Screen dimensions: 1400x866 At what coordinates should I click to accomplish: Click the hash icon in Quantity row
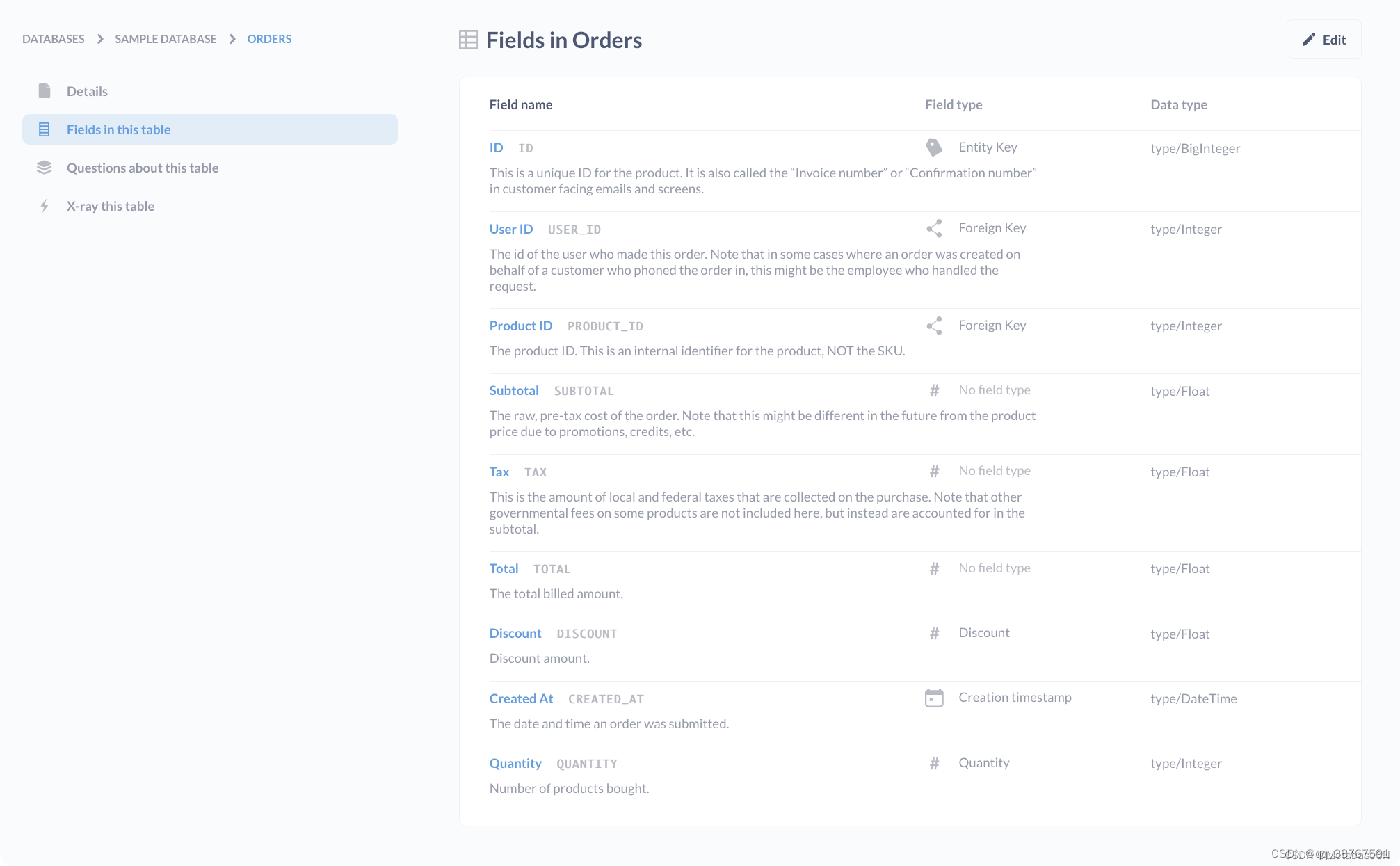click(934, 764)
